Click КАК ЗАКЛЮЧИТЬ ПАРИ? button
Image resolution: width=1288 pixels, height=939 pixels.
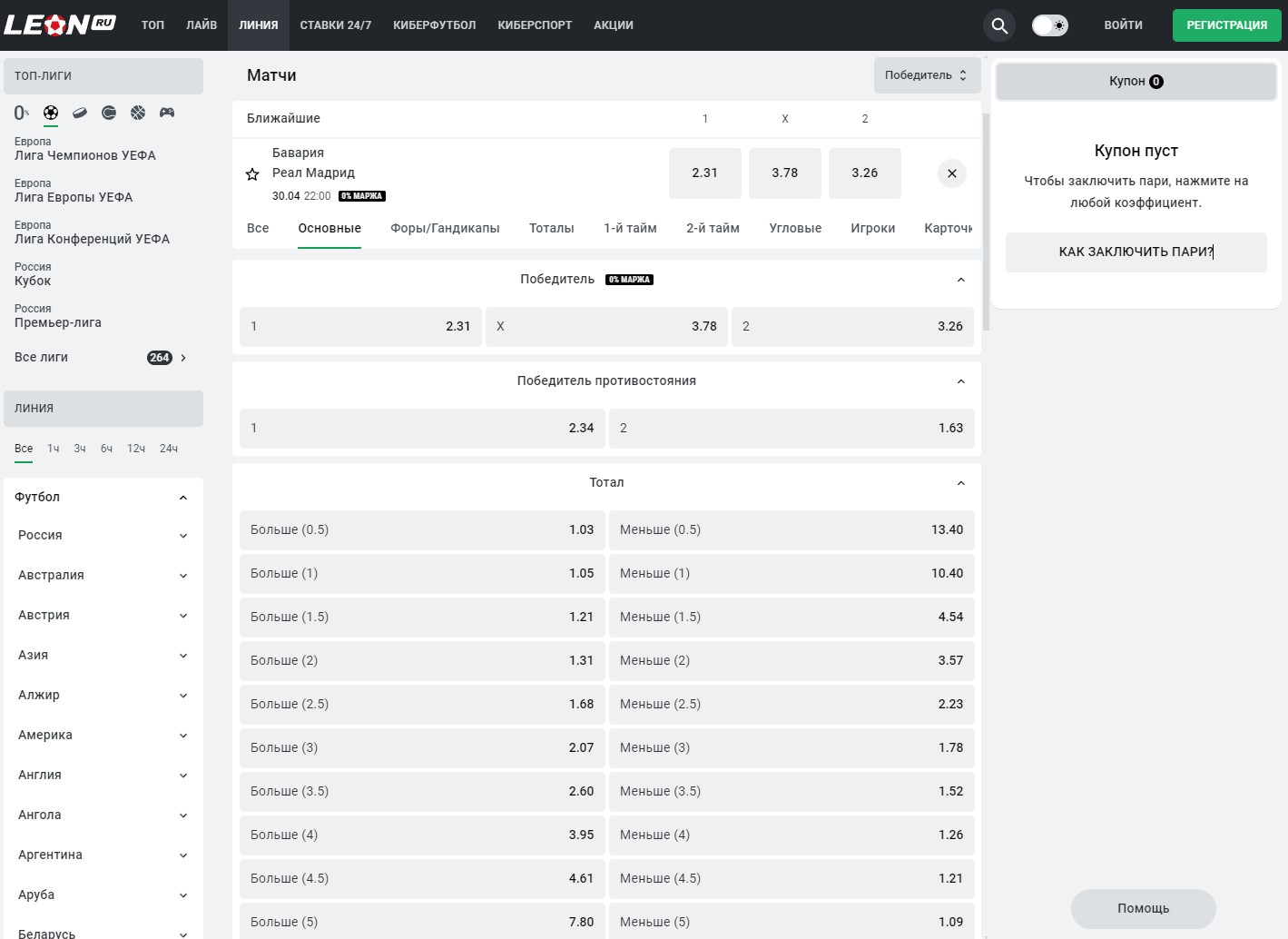[1136, 252]
